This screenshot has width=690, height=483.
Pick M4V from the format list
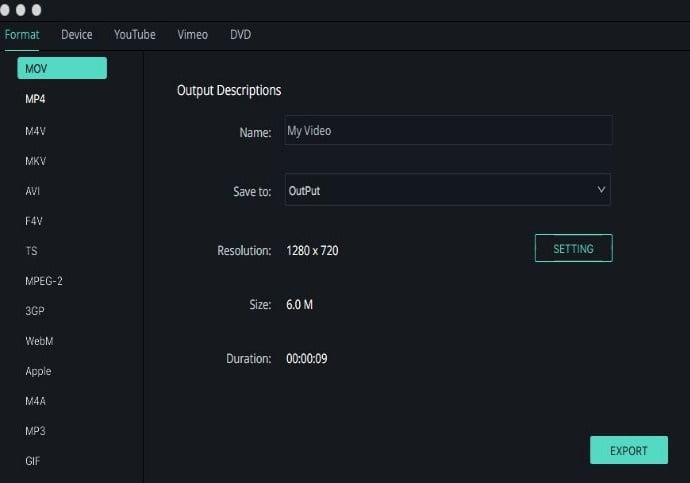(35, 131)
